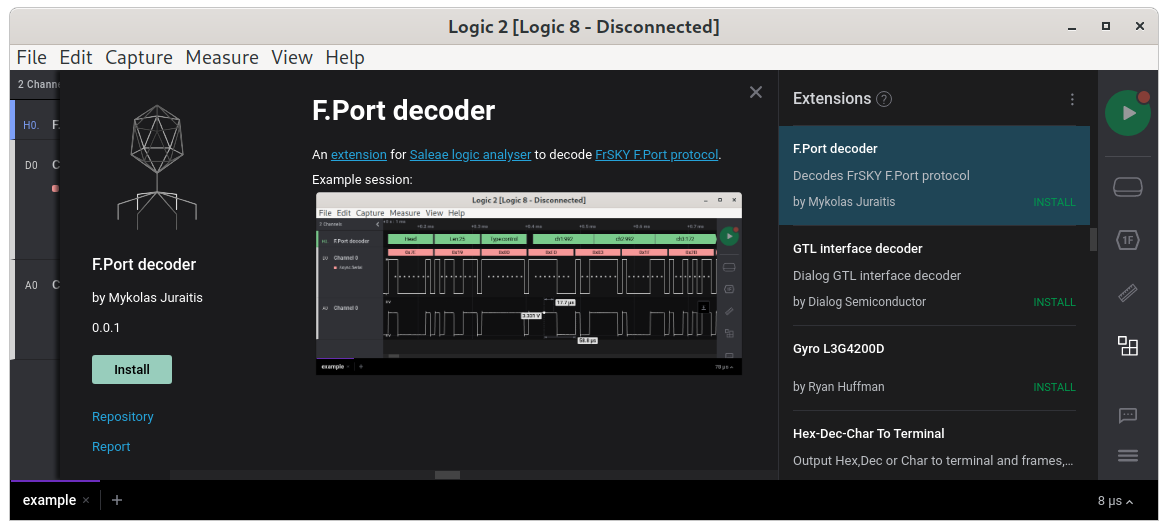Install the GTL interface decoder

[x=1054, y=302]
